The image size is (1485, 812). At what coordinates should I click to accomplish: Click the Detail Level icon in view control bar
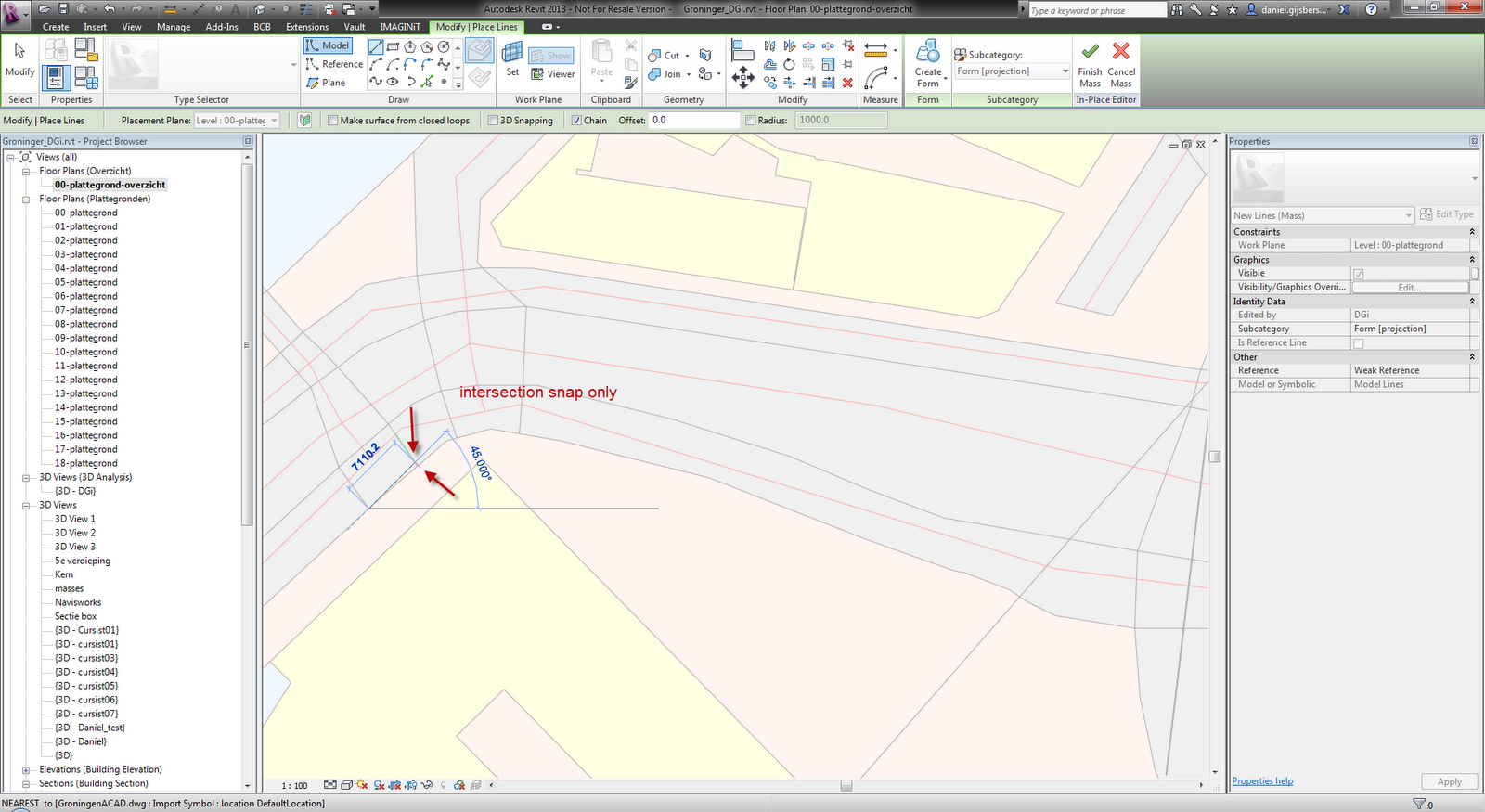tap(330, 785)
